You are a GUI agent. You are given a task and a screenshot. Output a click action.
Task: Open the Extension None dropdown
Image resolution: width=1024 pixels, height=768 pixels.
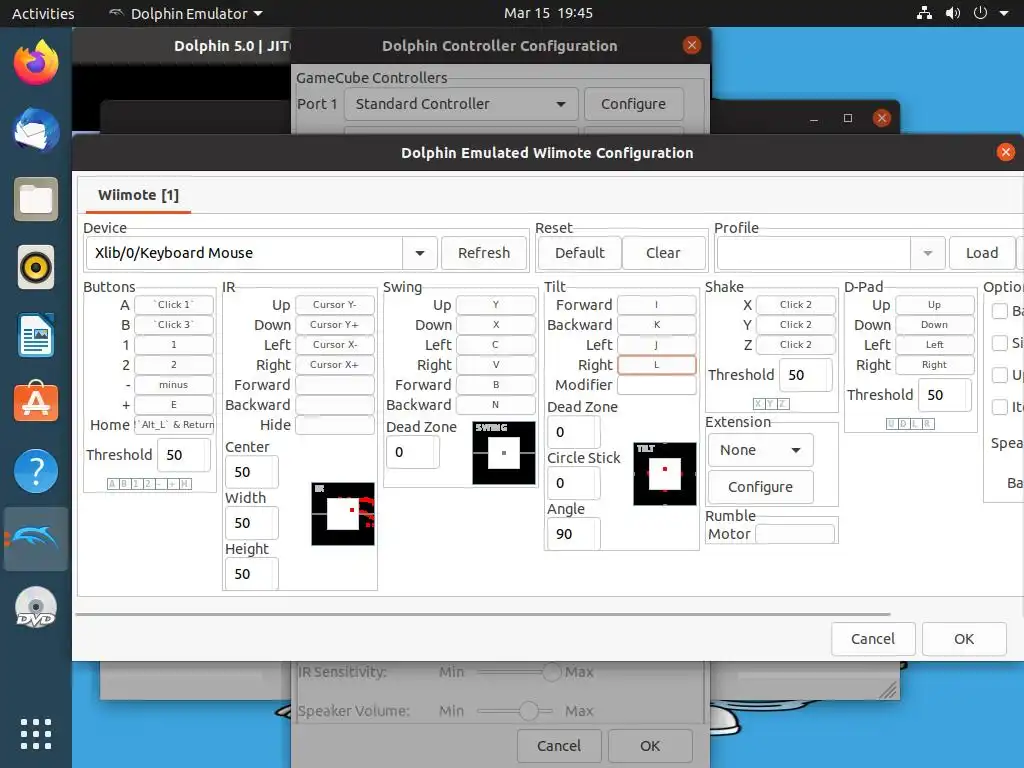[x=760, y=450]
